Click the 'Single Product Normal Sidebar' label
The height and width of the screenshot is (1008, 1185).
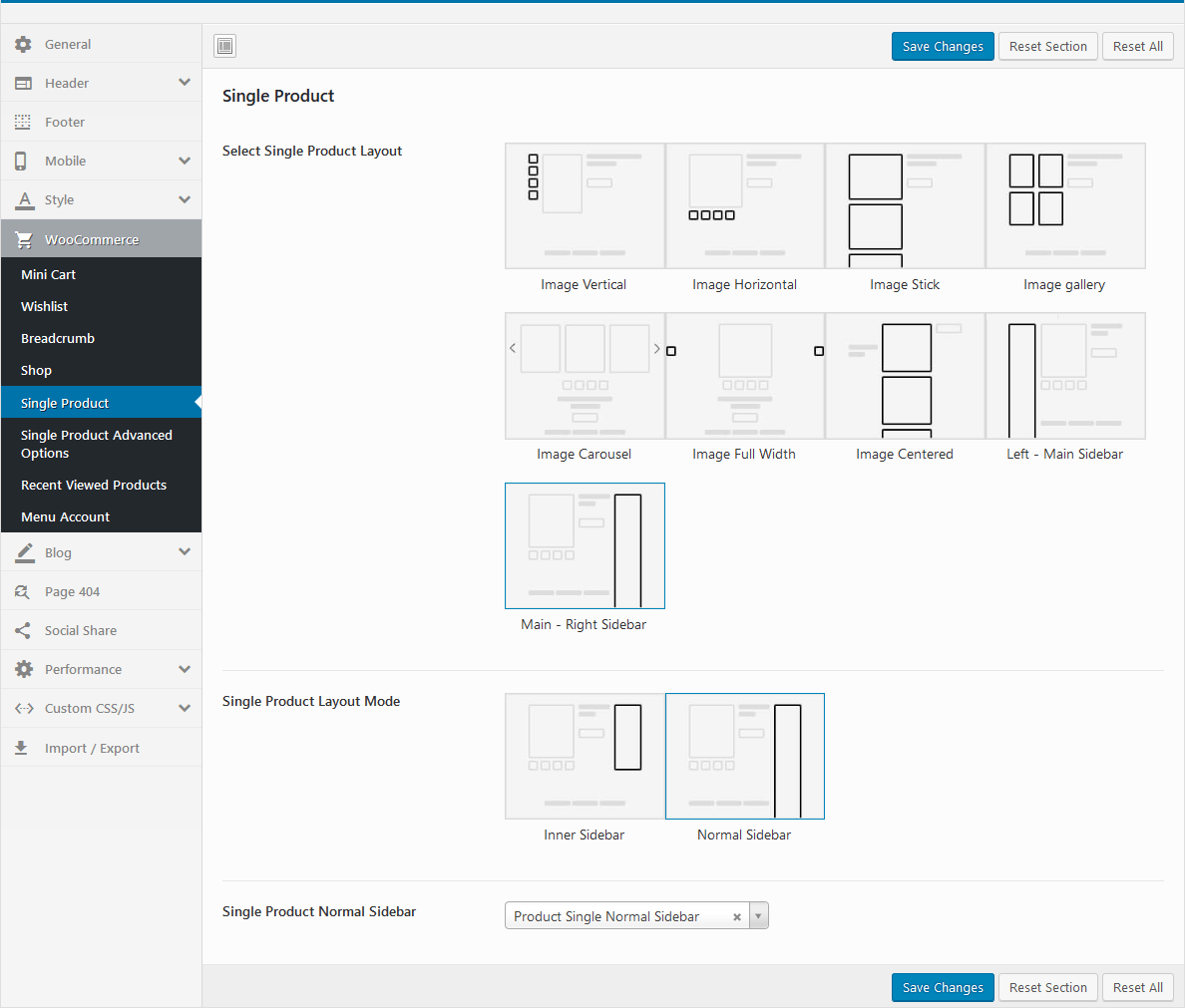pos(319,911)
